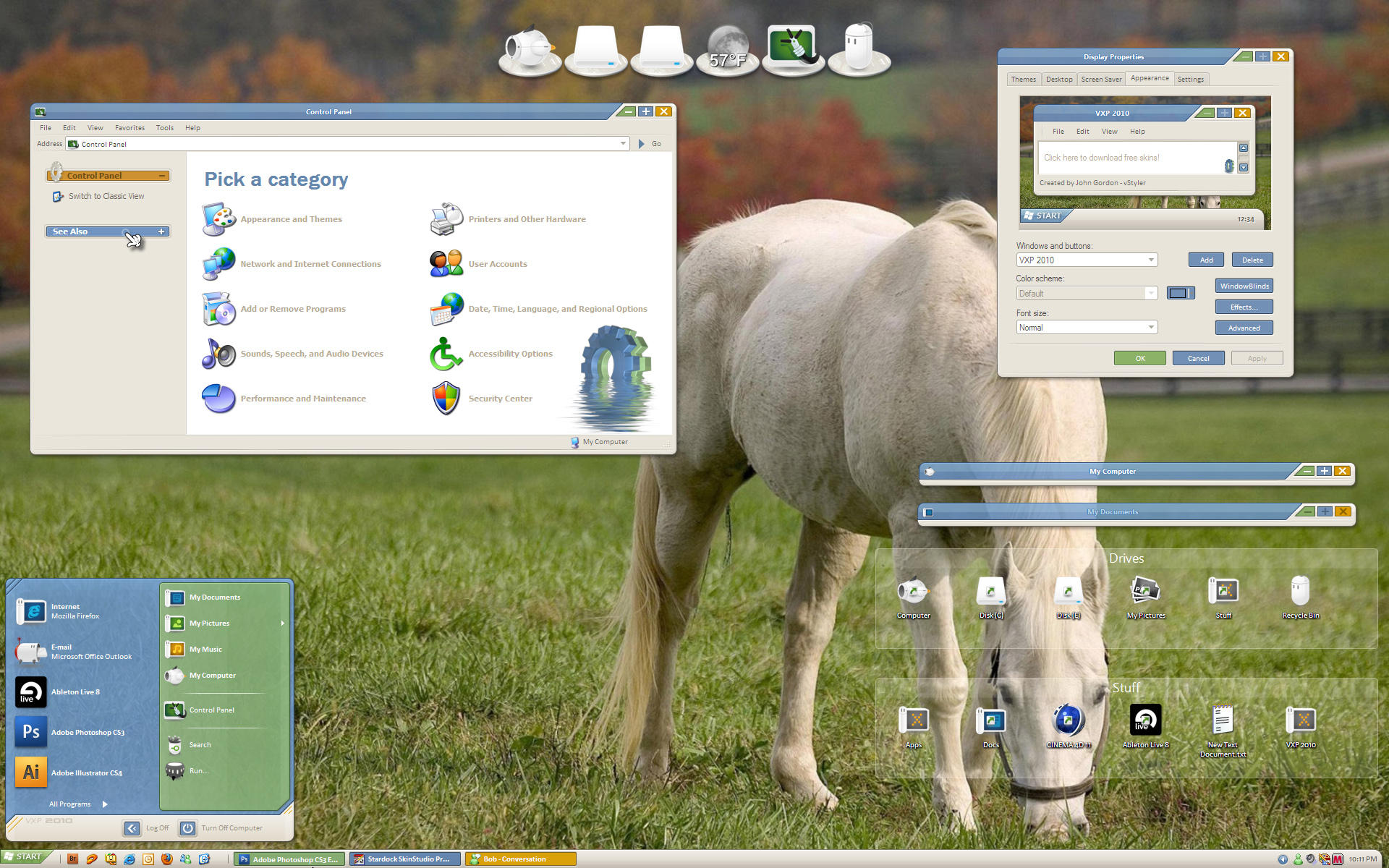Click the Effects... button
This screenshot has width=1389, height=868.
(x=1244, y=307)
